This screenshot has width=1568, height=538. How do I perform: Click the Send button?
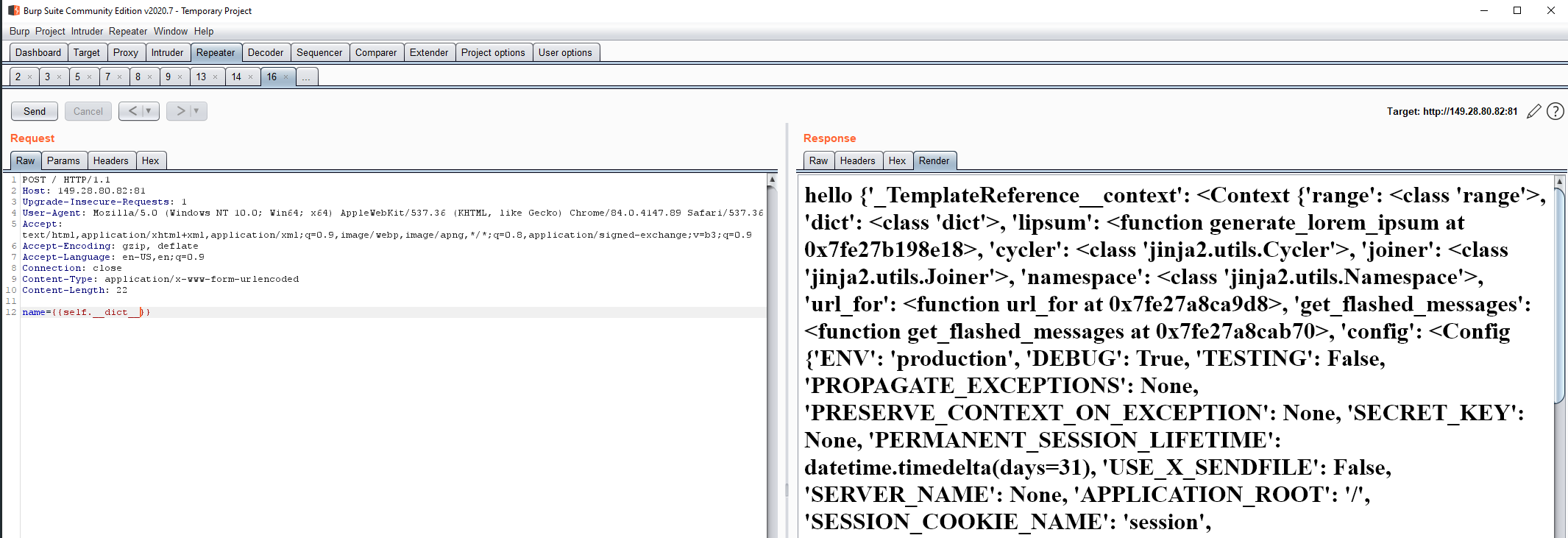tap(35, 111)
